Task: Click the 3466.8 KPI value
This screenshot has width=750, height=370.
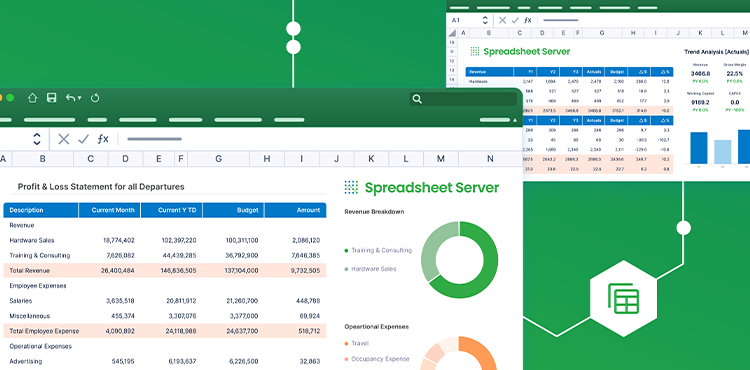Action: click(700, 74)
